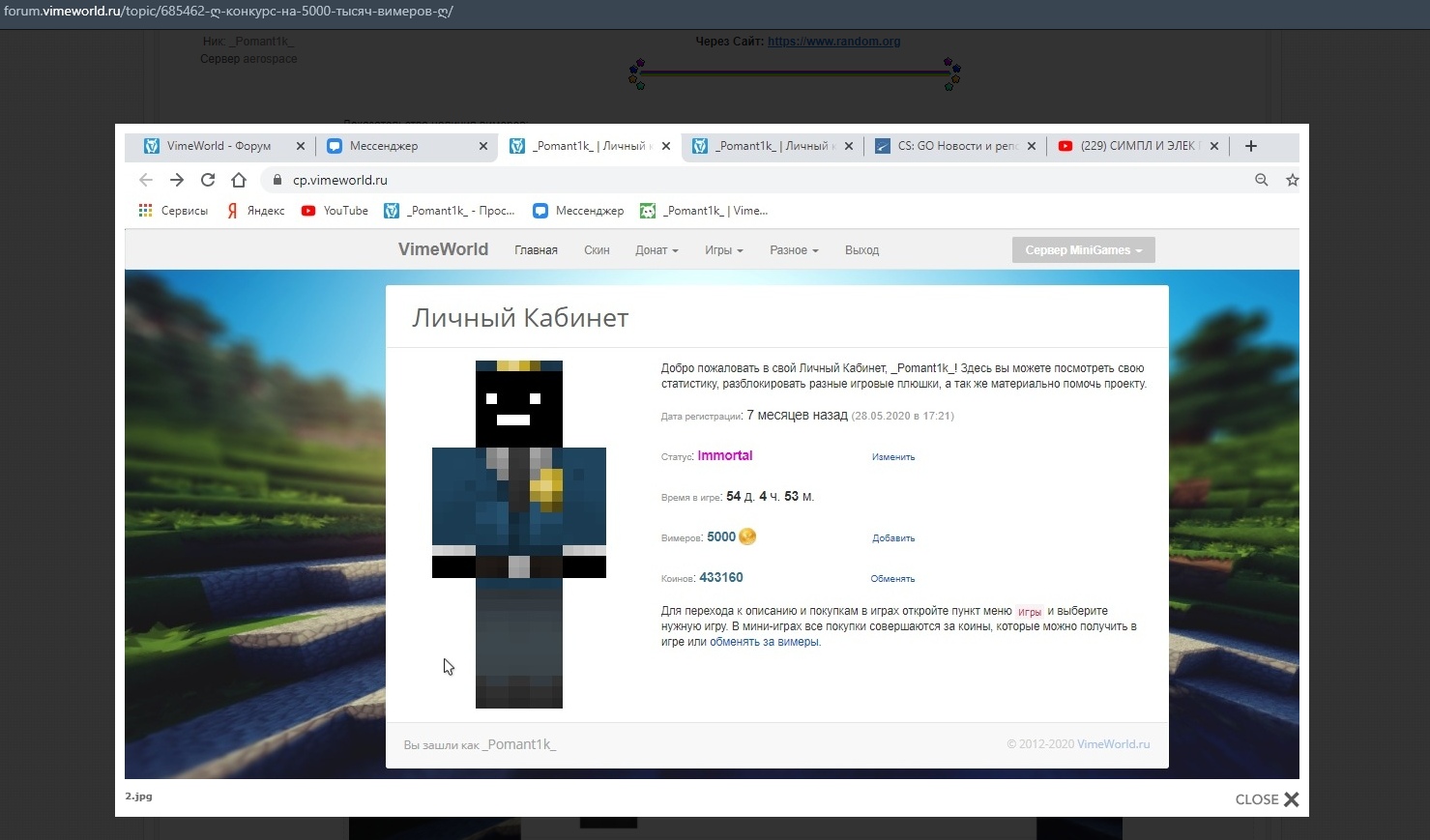Image resolution: width=1430 pixels, height=840 pixels.
Task: Click the Вы зашли как _Pomant1k_ footer text
Action: click(480, 744)
